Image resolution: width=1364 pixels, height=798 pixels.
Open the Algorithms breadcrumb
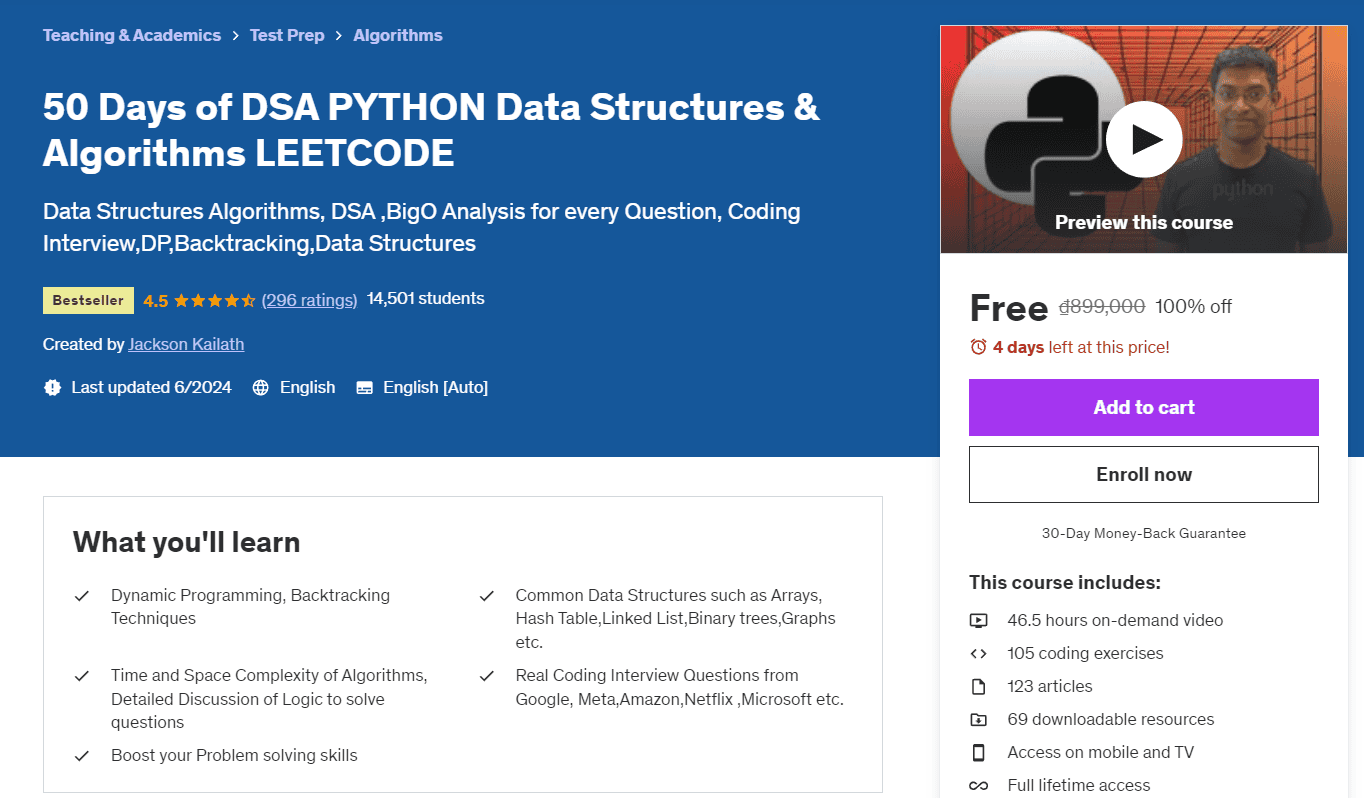tap(398, 35)
